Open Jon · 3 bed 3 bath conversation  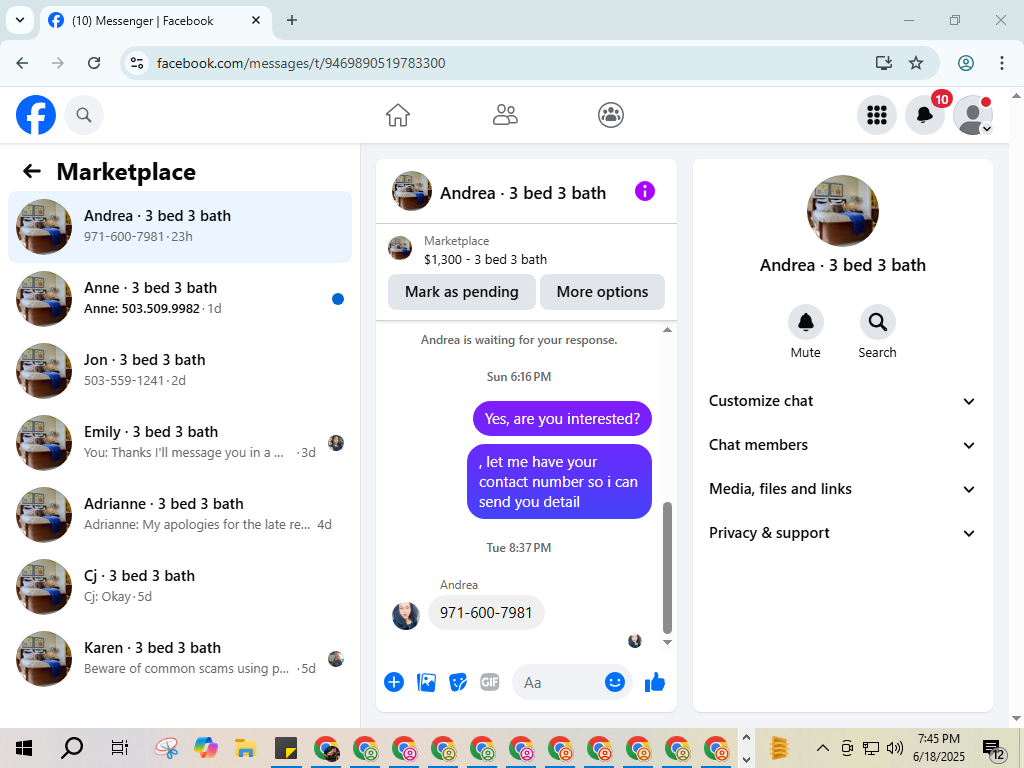click(180, 370)
